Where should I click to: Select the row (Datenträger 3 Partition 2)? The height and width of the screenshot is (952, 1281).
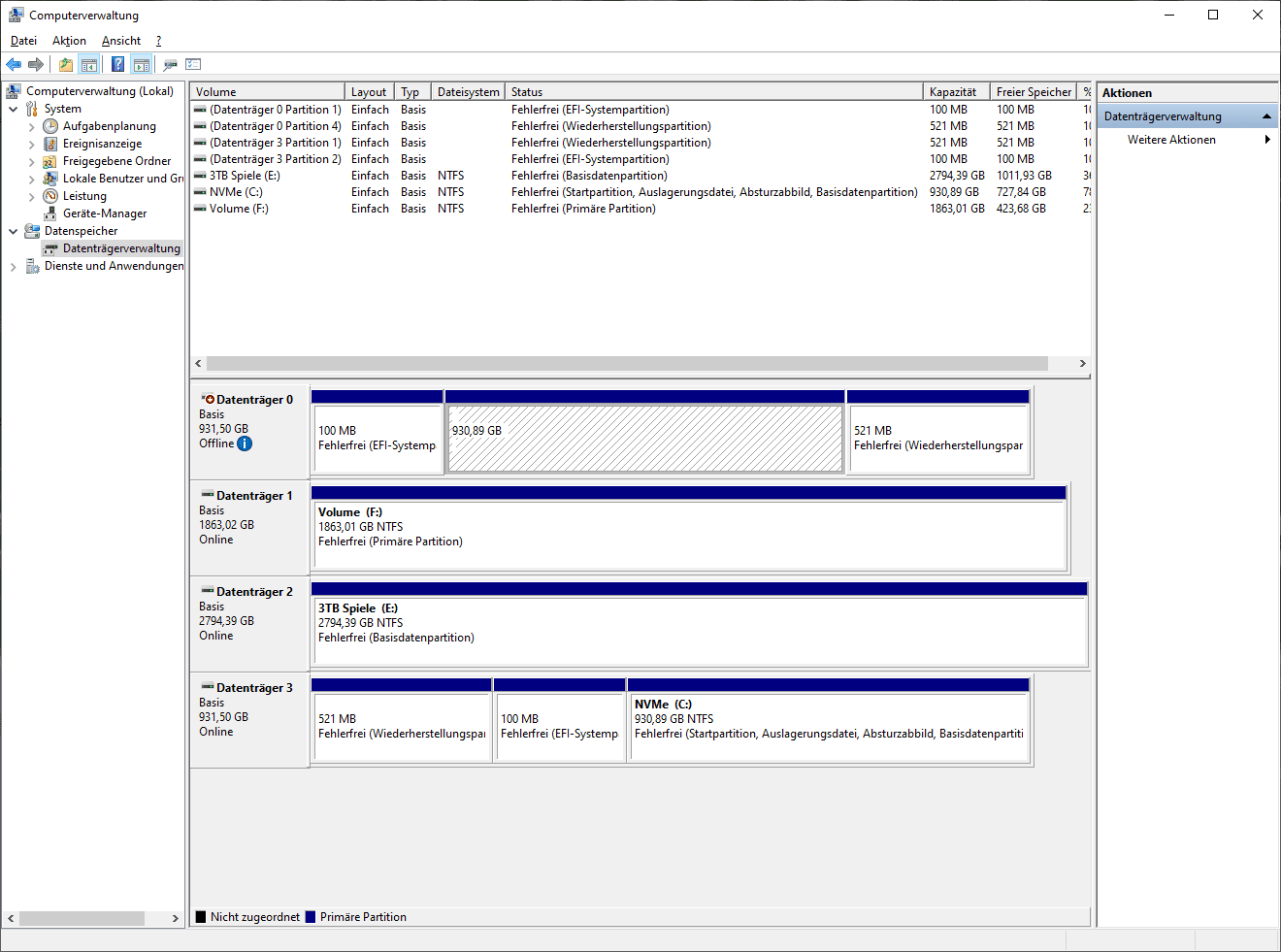coord(640,159)
